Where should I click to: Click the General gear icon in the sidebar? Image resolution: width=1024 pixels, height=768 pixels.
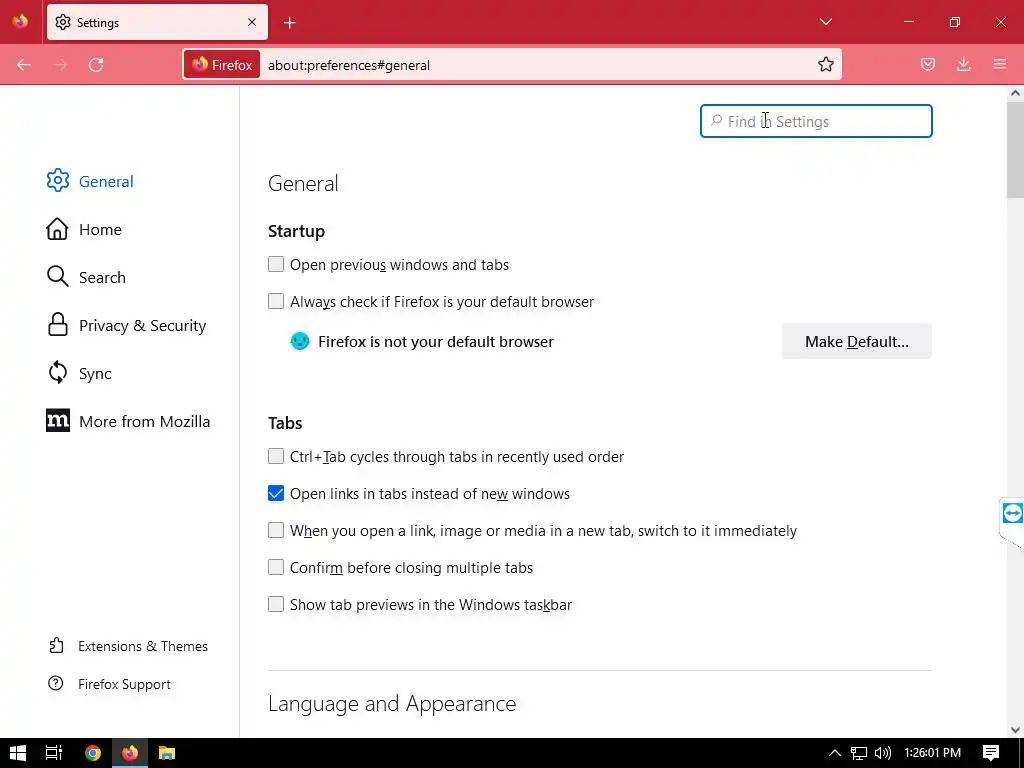click(x=57, y=181)
